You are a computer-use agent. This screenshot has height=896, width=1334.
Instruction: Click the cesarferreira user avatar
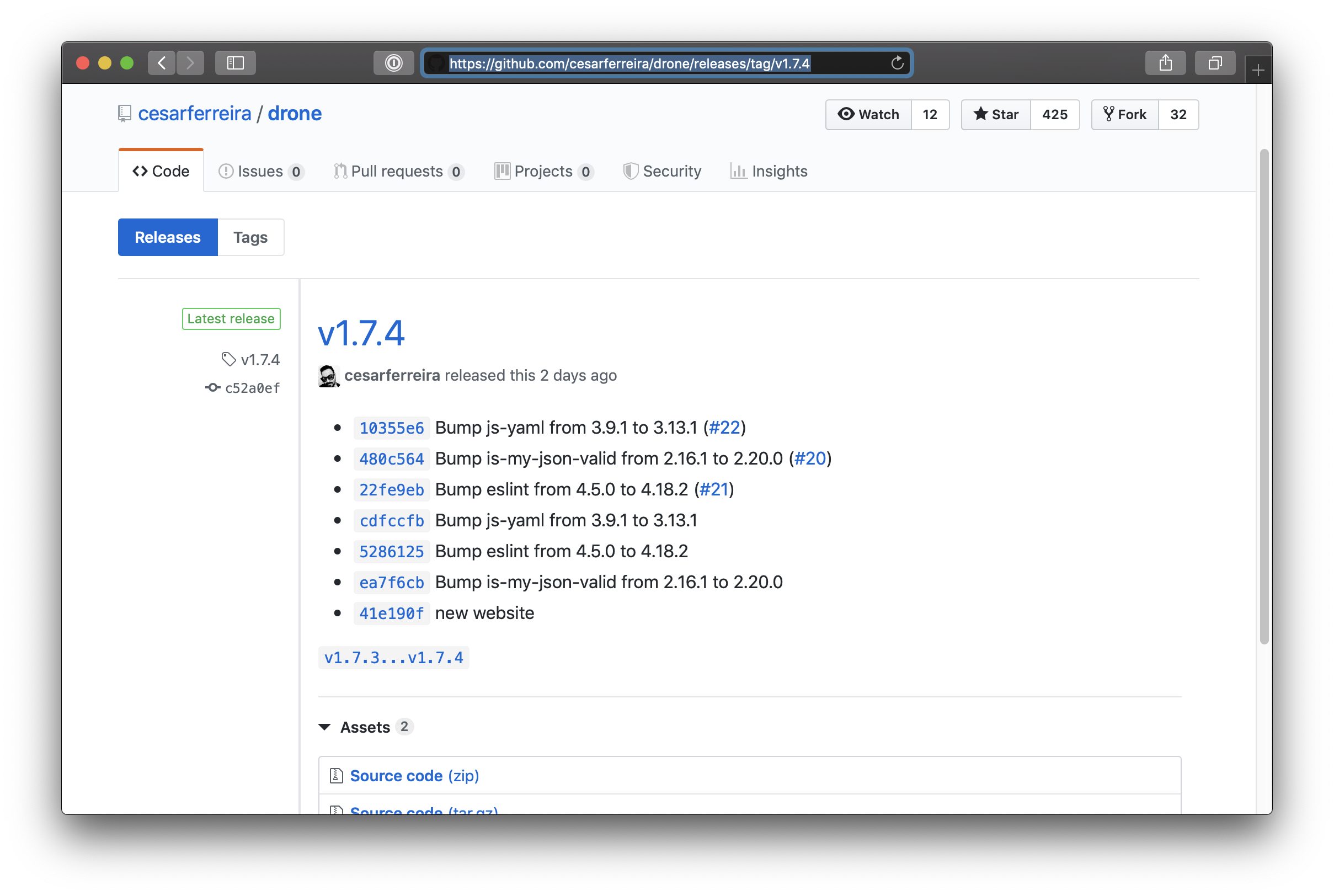coord(328,376)
